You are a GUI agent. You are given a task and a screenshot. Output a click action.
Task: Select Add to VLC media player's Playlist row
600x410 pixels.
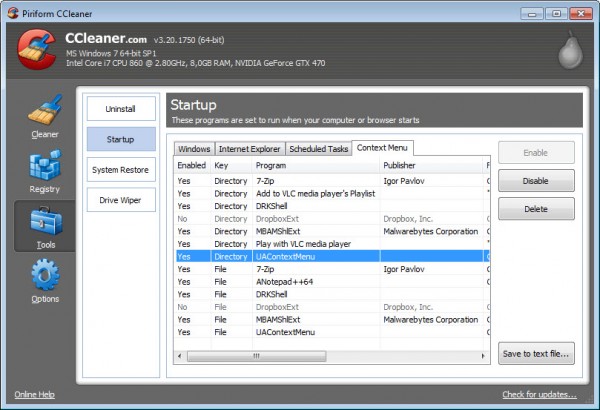click(332, 193)
